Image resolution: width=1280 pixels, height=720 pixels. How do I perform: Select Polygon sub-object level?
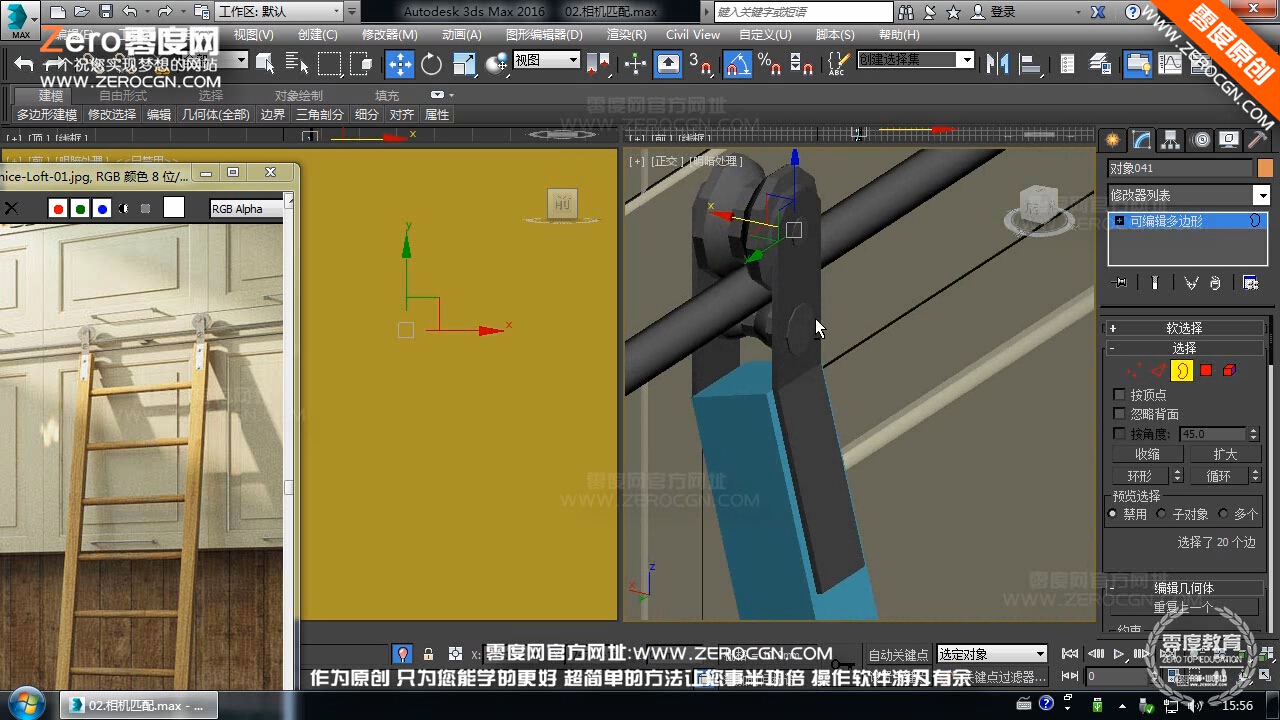tap(1206, 371)
